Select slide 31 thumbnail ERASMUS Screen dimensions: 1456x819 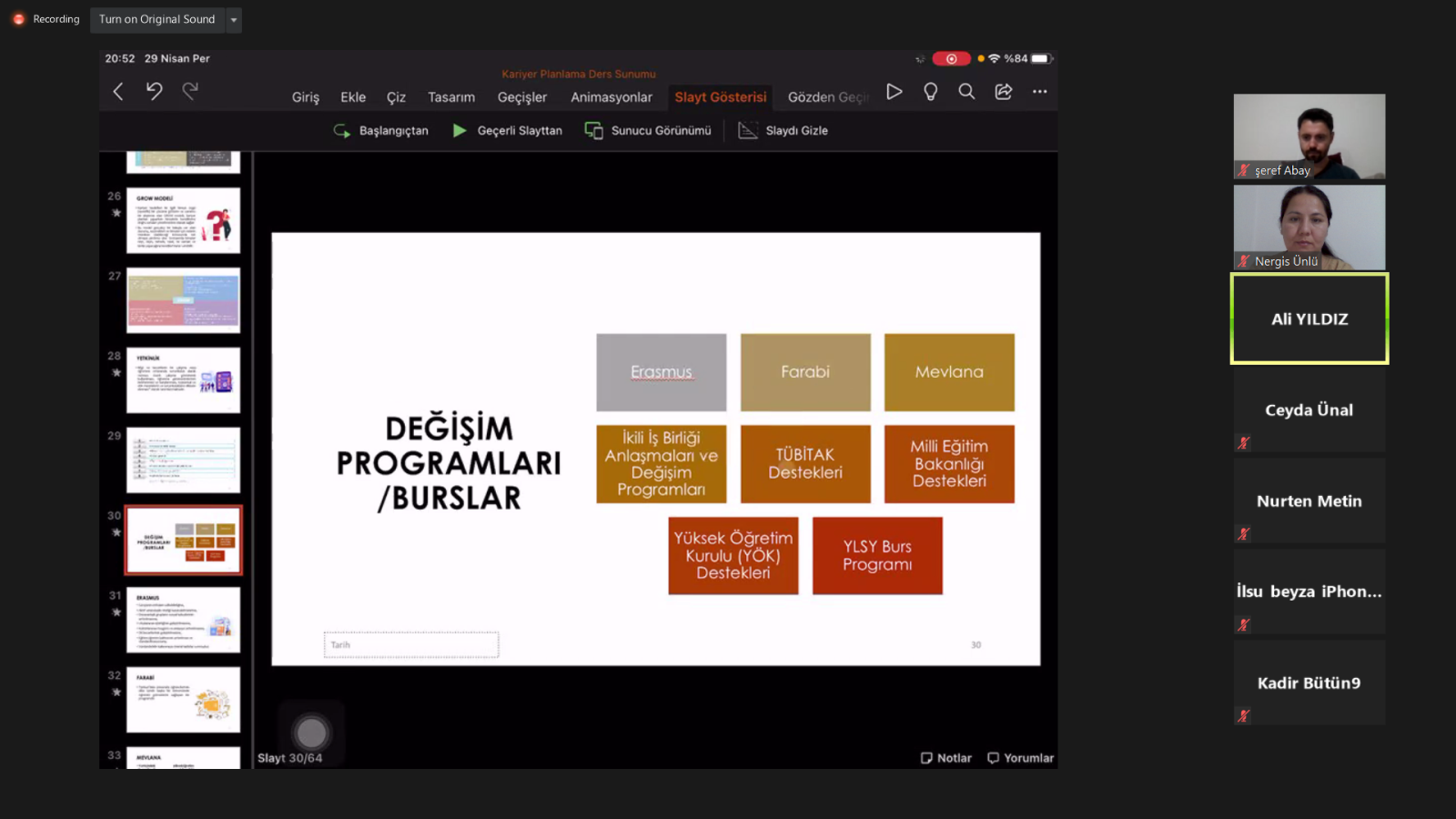click(x=183, y=621)
